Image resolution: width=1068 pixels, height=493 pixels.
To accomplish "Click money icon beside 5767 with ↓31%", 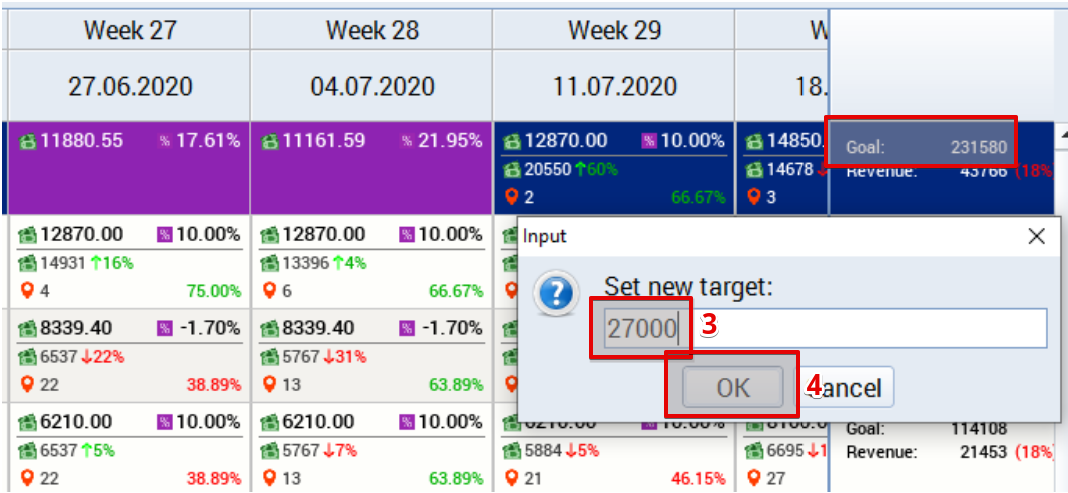I will pyautogui.click(x=270, y=356).
